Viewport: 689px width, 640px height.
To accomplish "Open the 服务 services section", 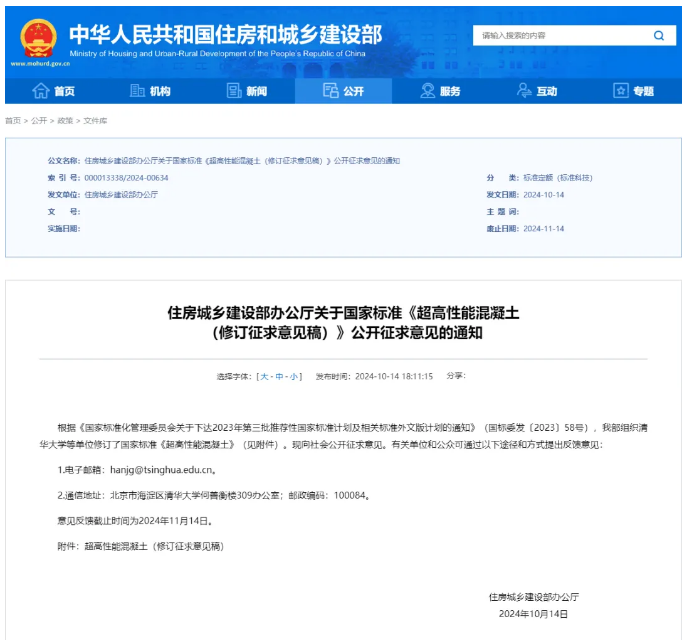I will click(440, 91).
